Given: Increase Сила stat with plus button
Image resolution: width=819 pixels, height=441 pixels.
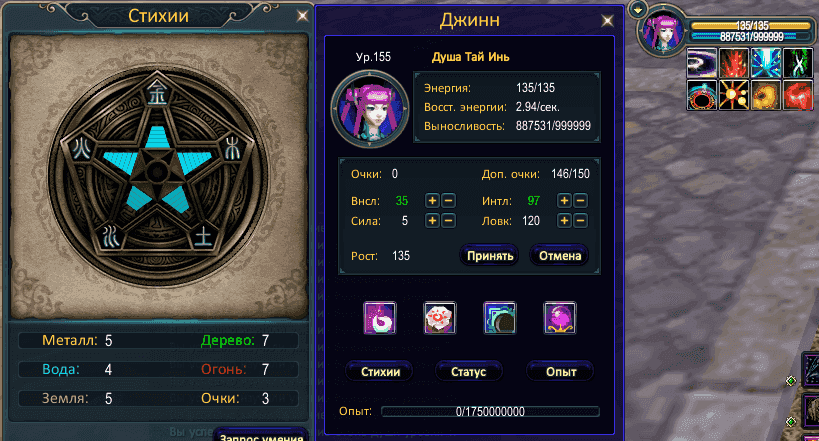Looking at the screenshot, I should 432,221.
